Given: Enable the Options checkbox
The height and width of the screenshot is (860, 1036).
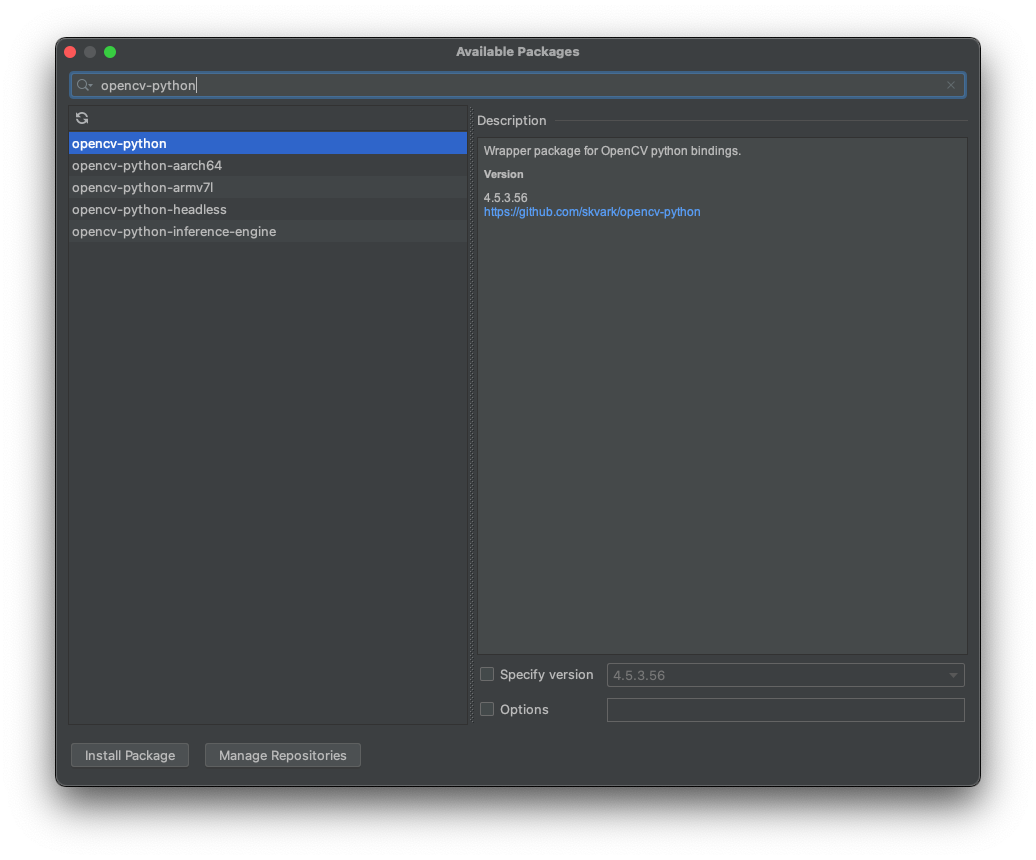Looking at the screenshot, I should coord(487,709).
